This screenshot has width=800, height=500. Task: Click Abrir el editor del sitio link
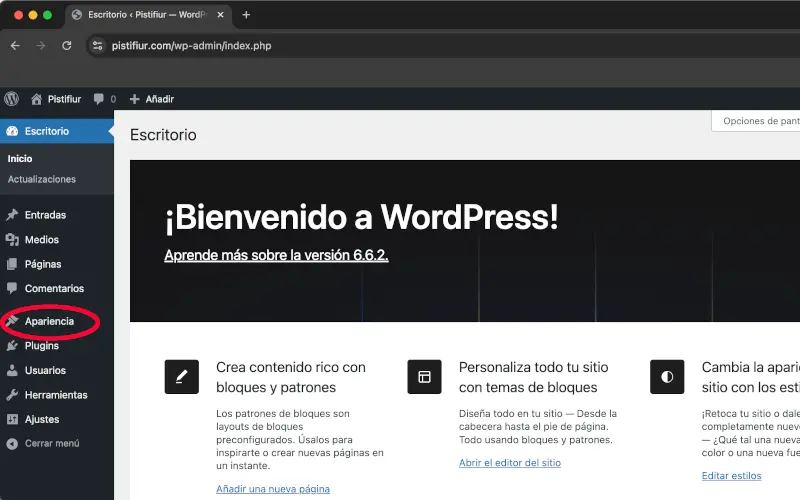click(510, 463)
